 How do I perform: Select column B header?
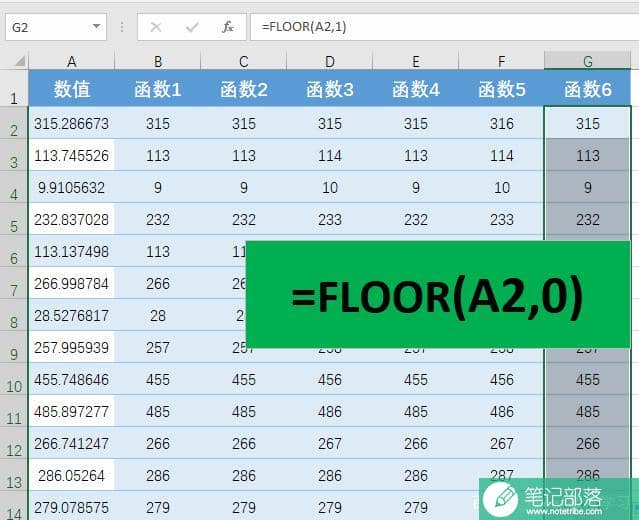click(158, 62)
